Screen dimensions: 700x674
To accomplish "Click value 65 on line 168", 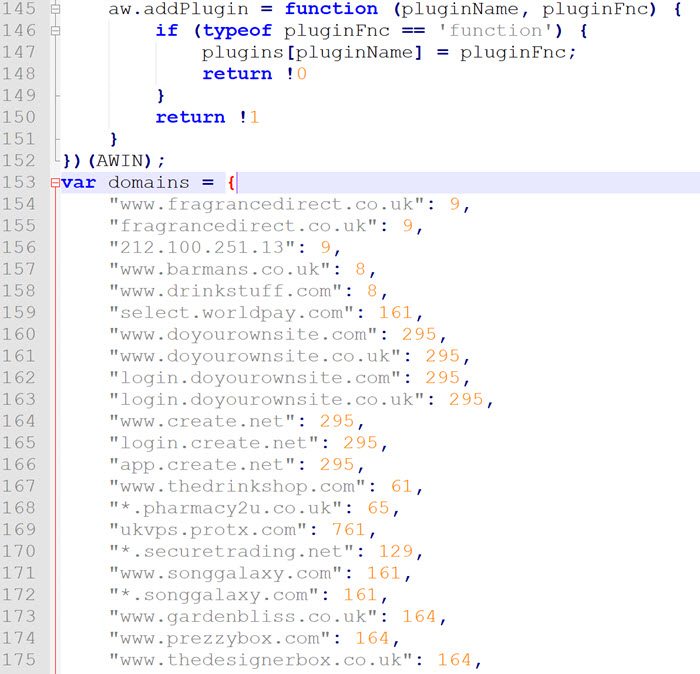I will 378,508.
